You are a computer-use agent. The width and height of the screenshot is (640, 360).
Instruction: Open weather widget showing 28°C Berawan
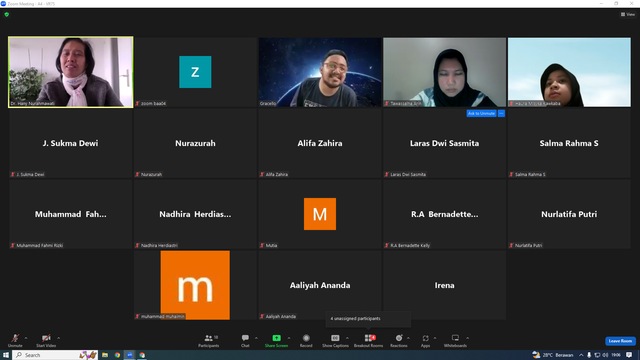tap(552, 355)
